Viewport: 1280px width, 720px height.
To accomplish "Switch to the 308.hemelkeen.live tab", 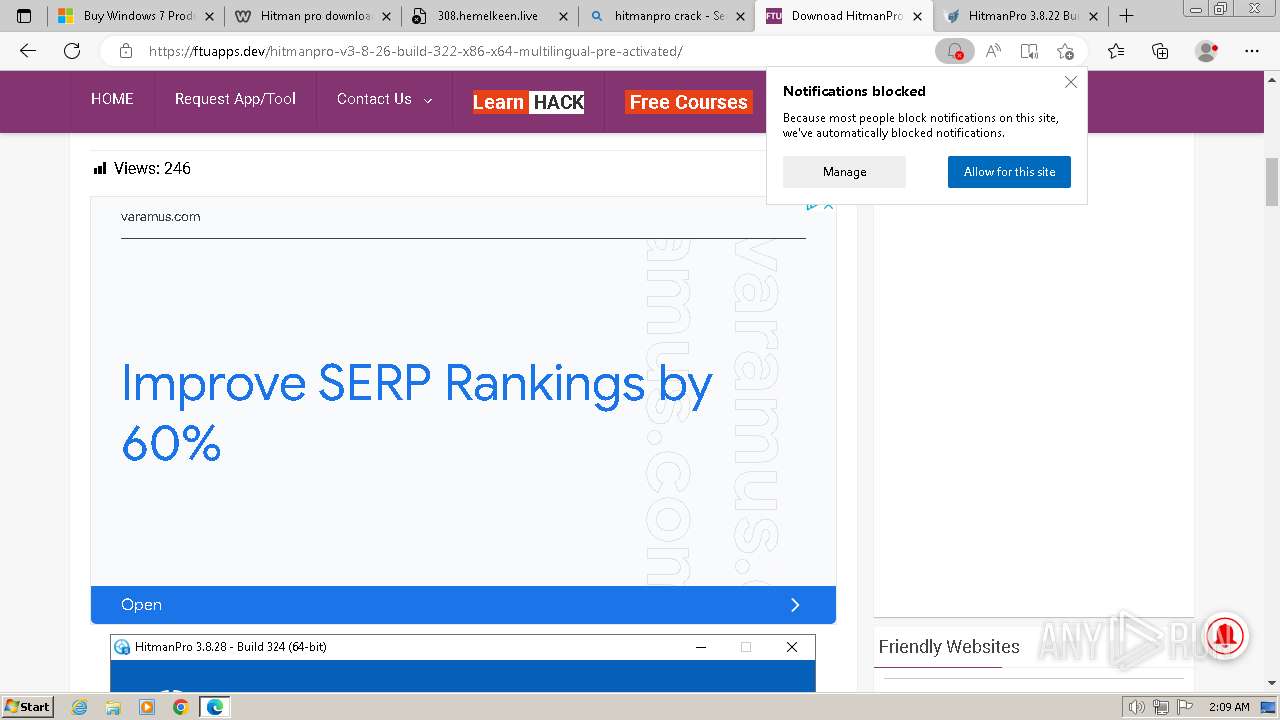I will (x=490, y=16).
